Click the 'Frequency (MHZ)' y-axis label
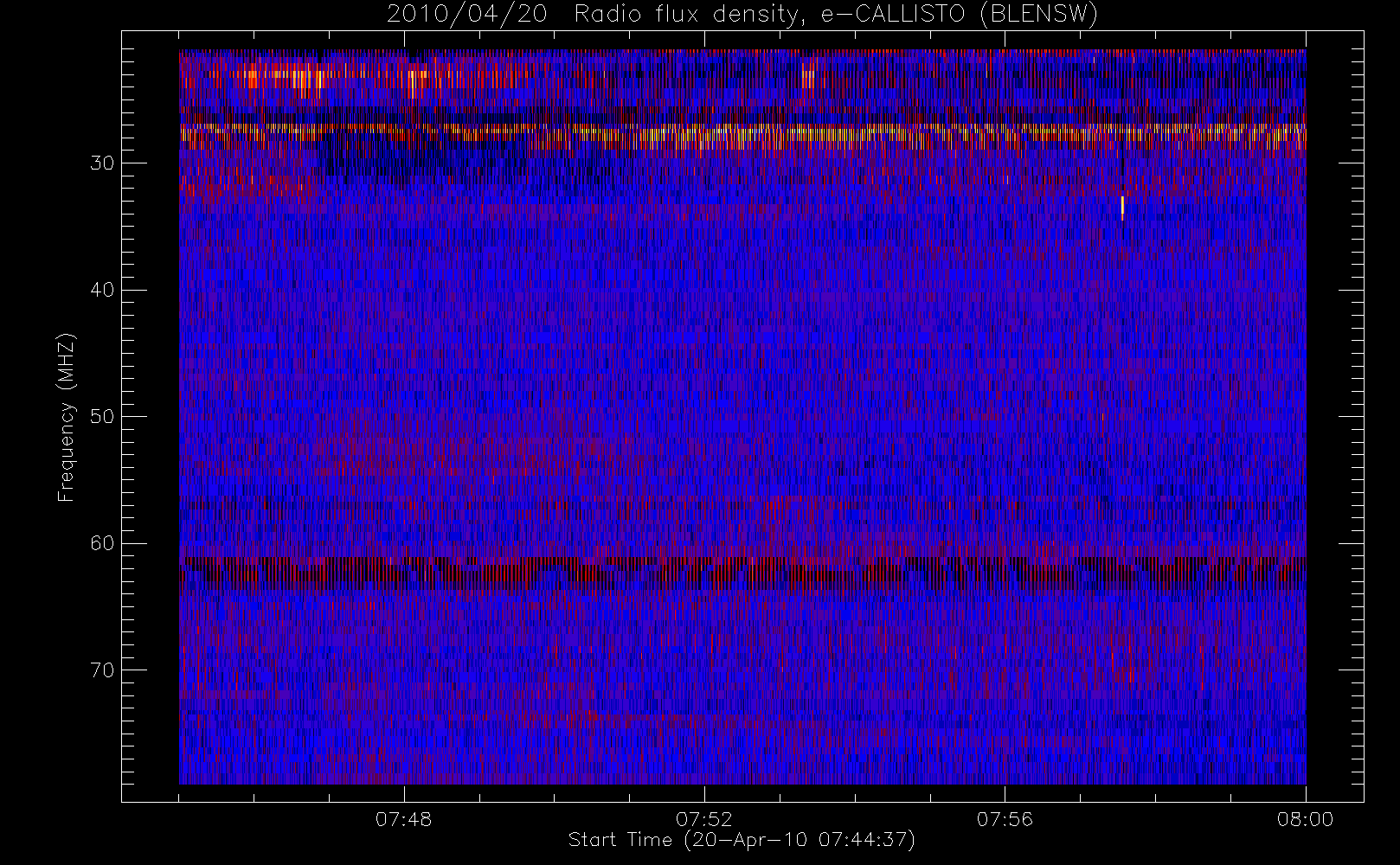 click(66, 417)
